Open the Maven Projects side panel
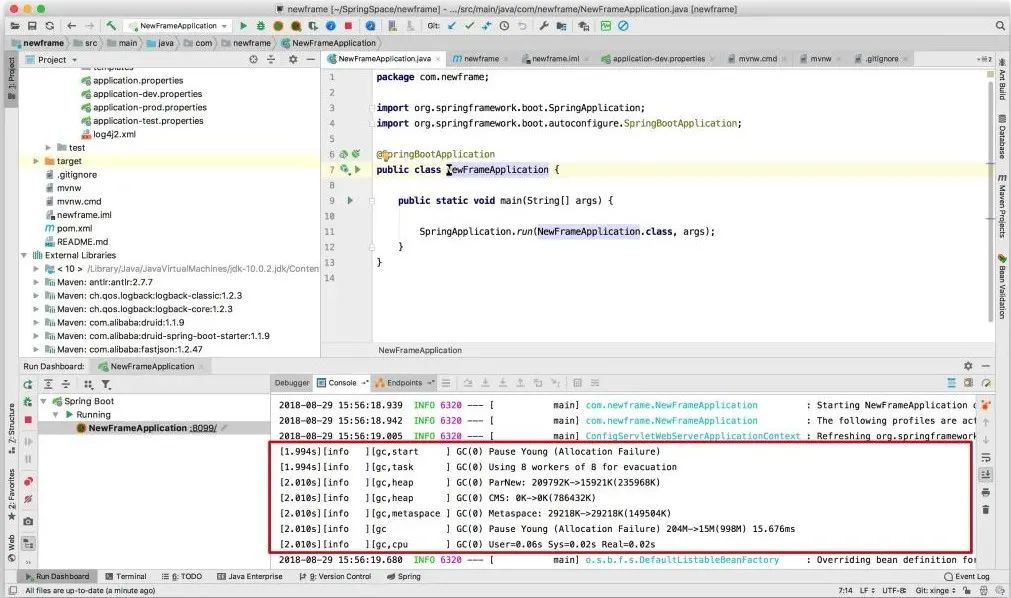The width and height of the screenshot is (1011, 598). tap(1002, 206)
